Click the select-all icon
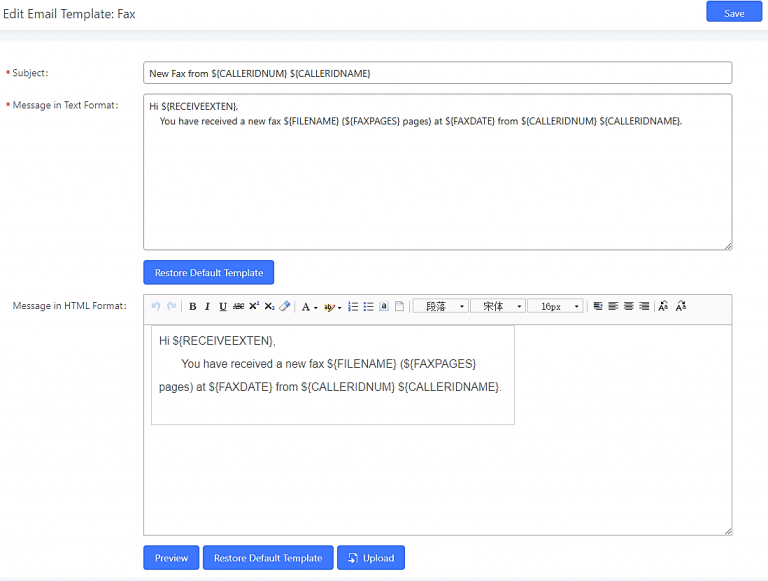The image size is (768, 581). click(384, 306)
